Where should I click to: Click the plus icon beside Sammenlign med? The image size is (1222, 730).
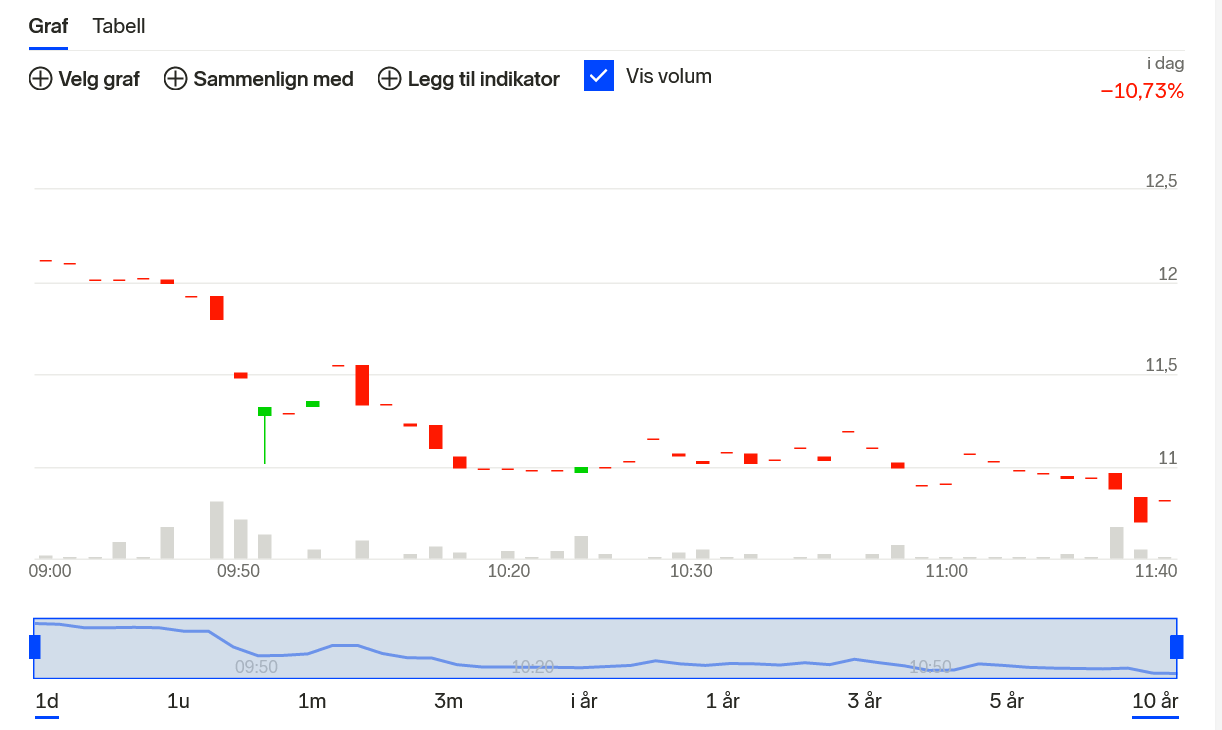[175, 79]
